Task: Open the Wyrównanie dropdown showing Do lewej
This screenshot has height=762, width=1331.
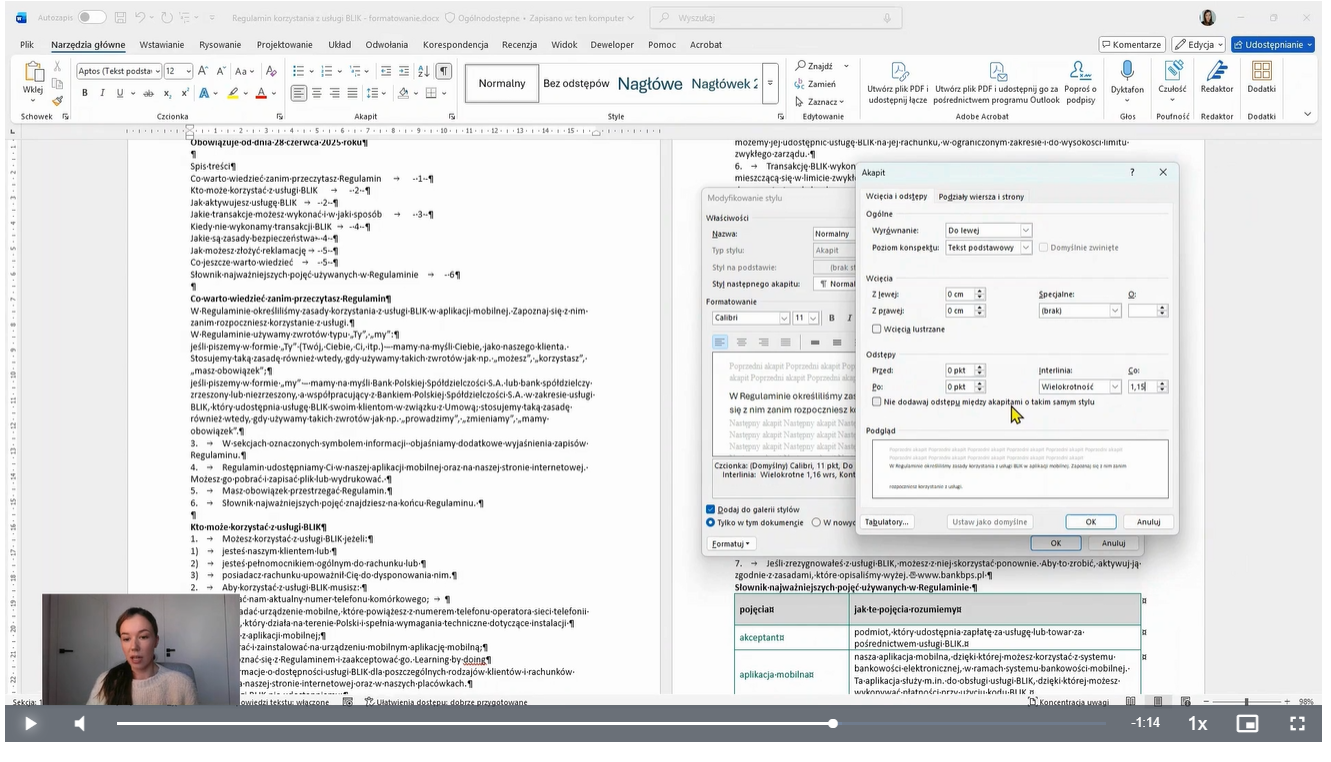Action: (x=990, y=230)
